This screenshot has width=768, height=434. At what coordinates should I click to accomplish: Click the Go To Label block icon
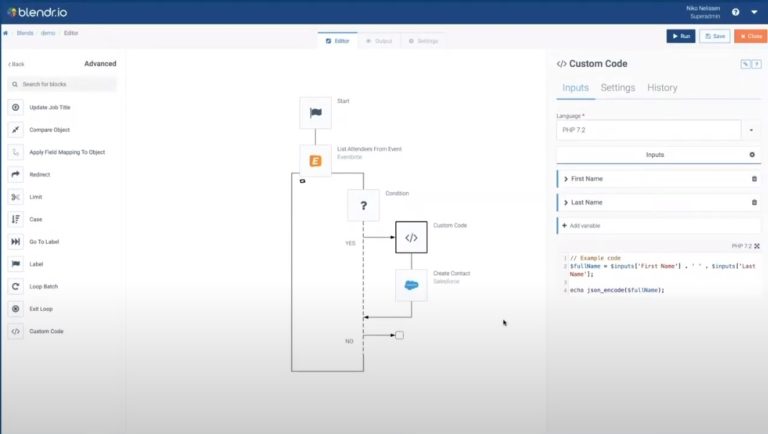pyautogui.click(x=15, y=242)
